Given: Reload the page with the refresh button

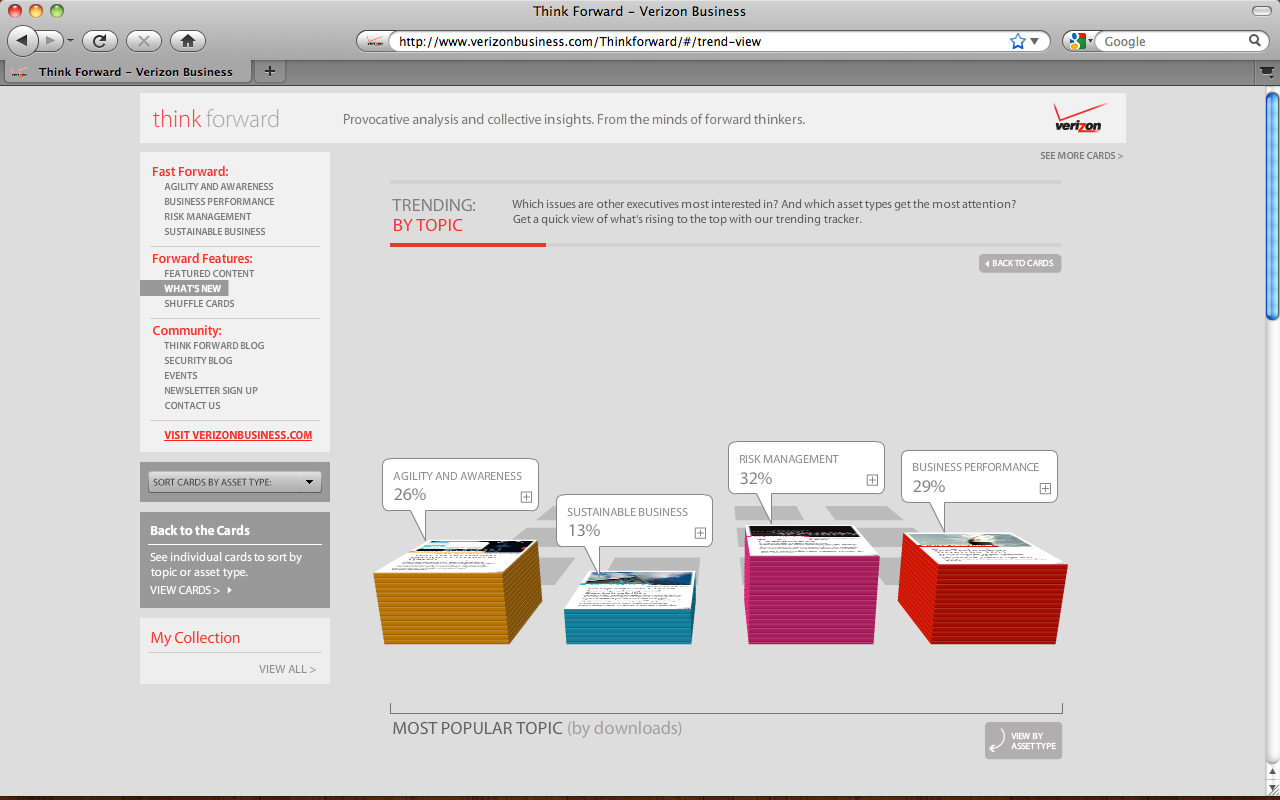Looking at the screenshot, I should (100, 41).
